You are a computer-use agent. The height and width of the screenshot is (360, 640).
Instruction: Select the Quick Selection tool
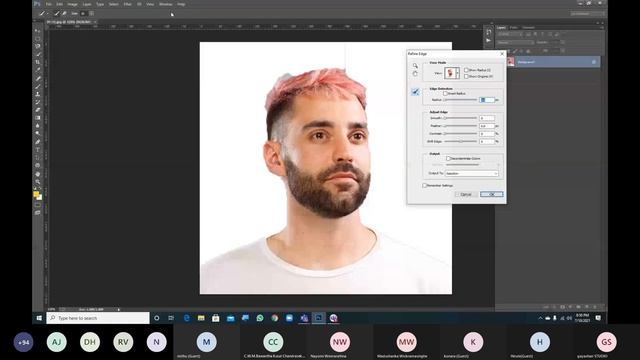pos(38,54)
